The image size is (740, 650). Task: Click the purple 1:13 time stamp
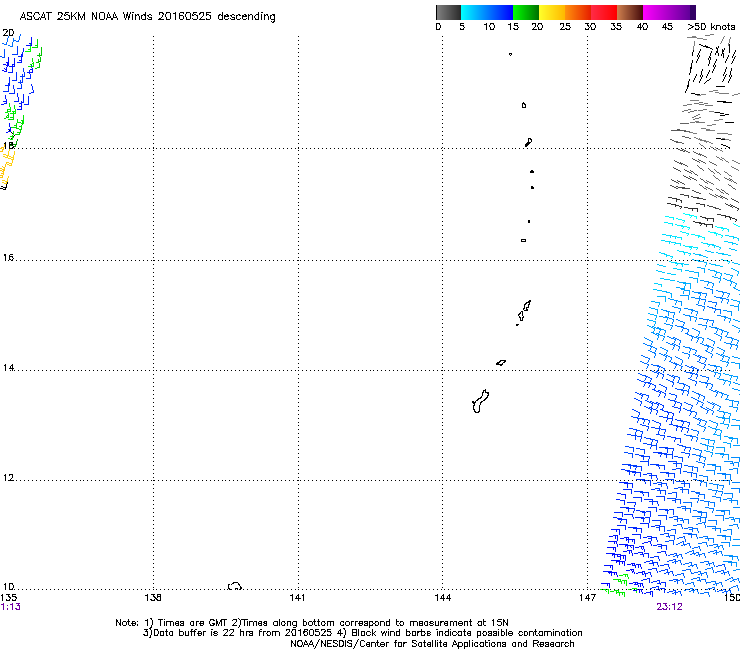pos(11,607)
